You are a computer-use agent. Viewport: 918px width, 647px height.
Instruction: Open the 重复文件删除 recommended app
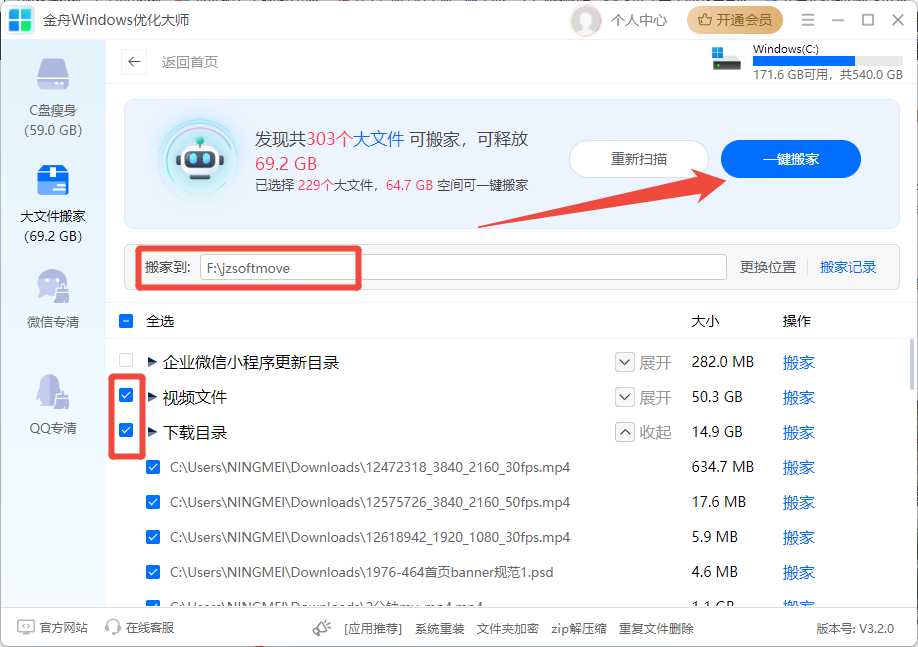pos(656,629)
